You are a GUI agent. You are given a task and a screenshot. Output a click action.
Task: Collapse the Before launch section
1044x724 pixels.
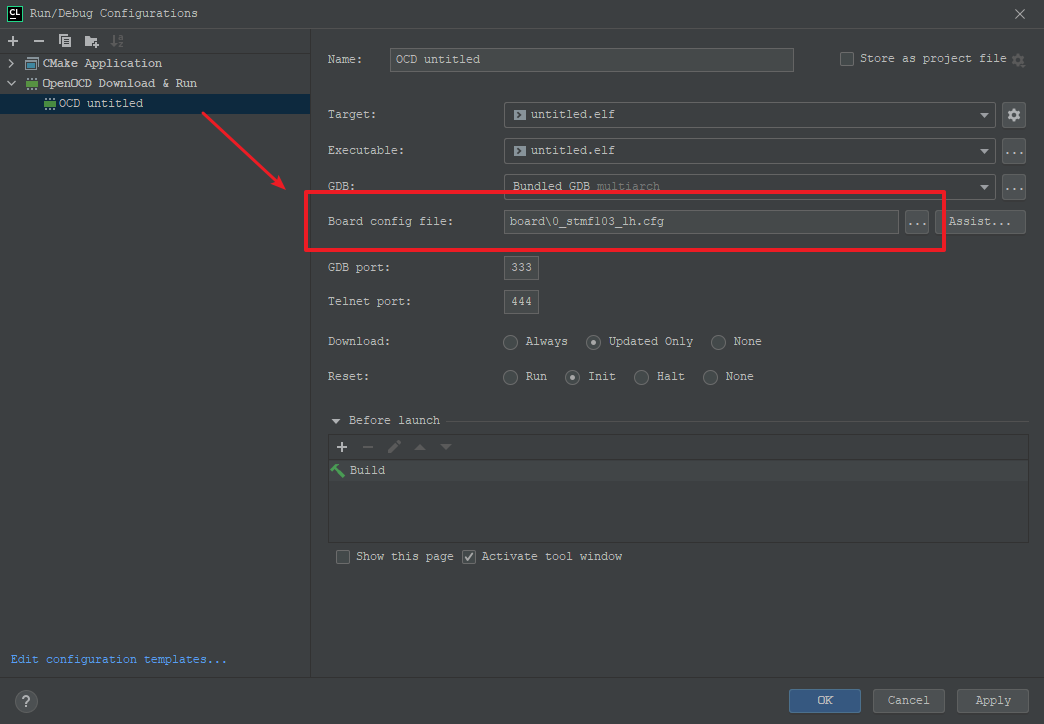[x=336, y=421]
